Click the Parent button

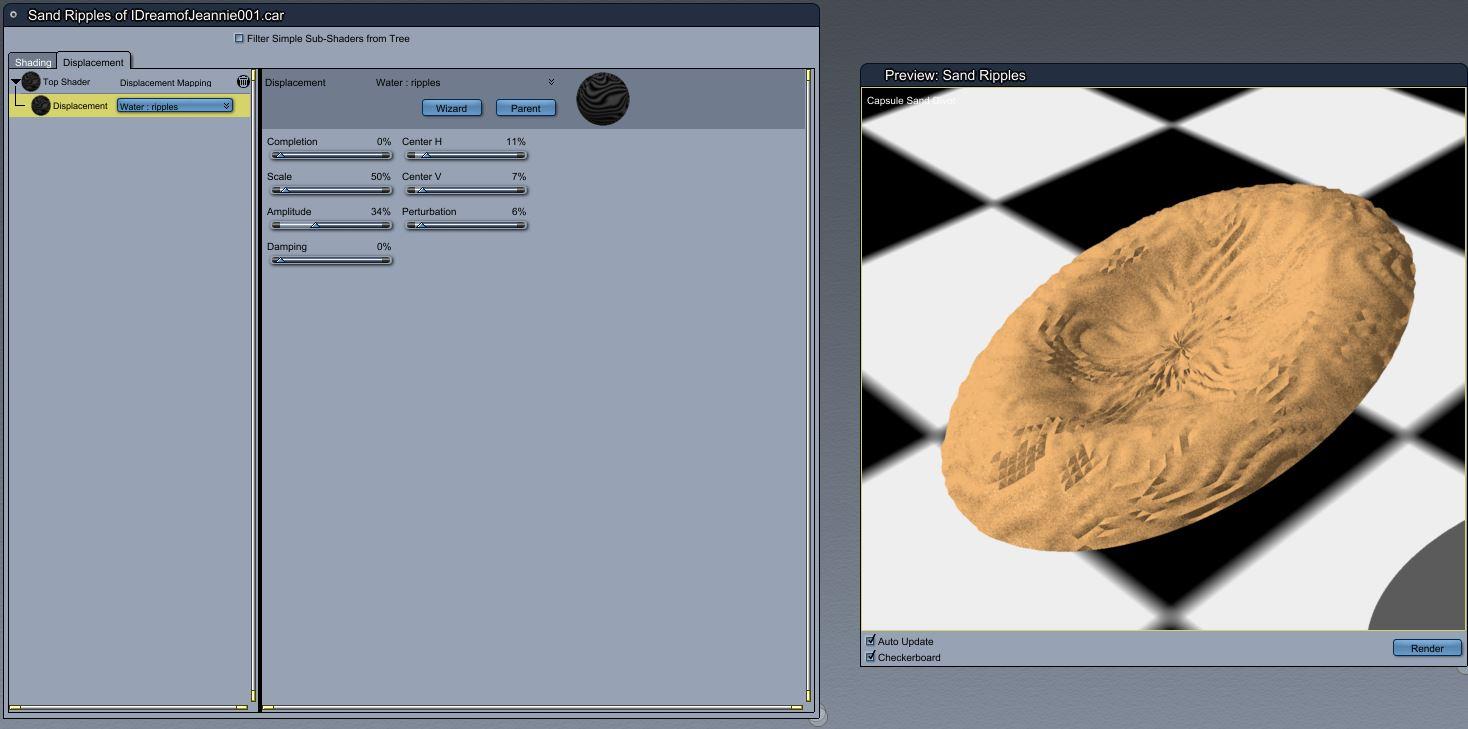[x=526, y=108]
